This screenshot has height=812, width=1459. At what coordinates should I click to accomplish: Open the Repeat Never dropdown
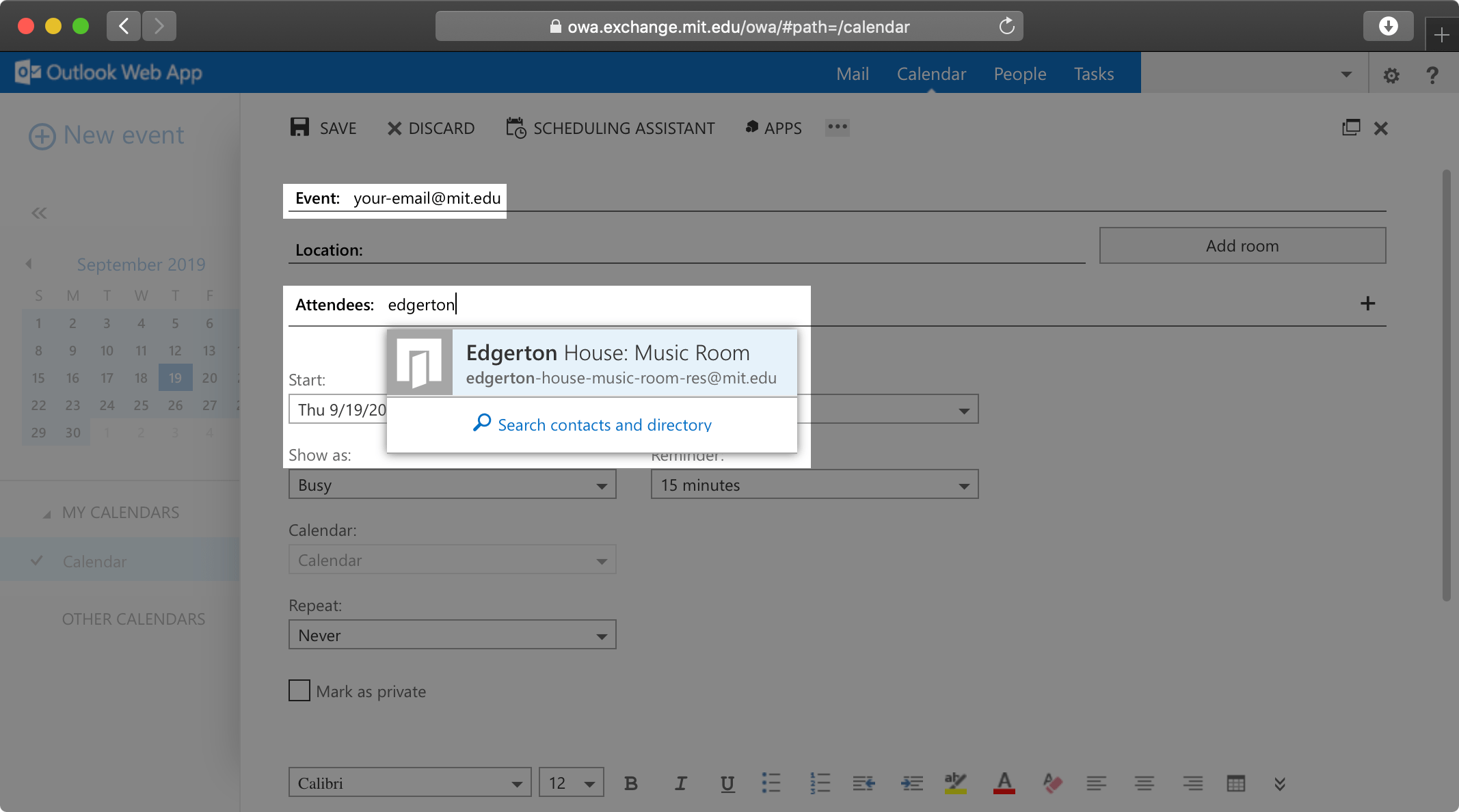click(x=452, y=635)
